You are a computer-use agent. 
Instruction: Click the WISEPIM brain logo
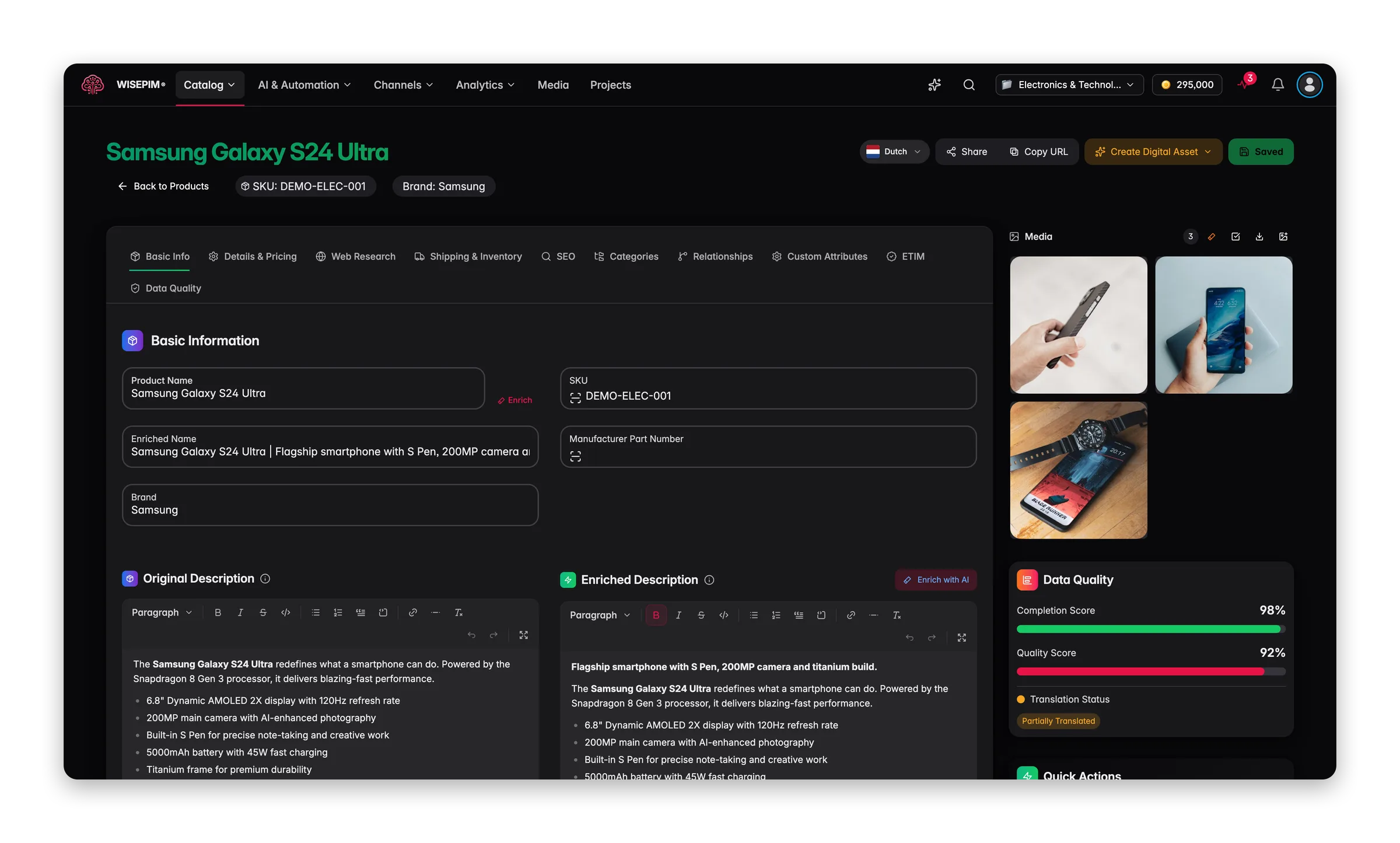point(92,85)
